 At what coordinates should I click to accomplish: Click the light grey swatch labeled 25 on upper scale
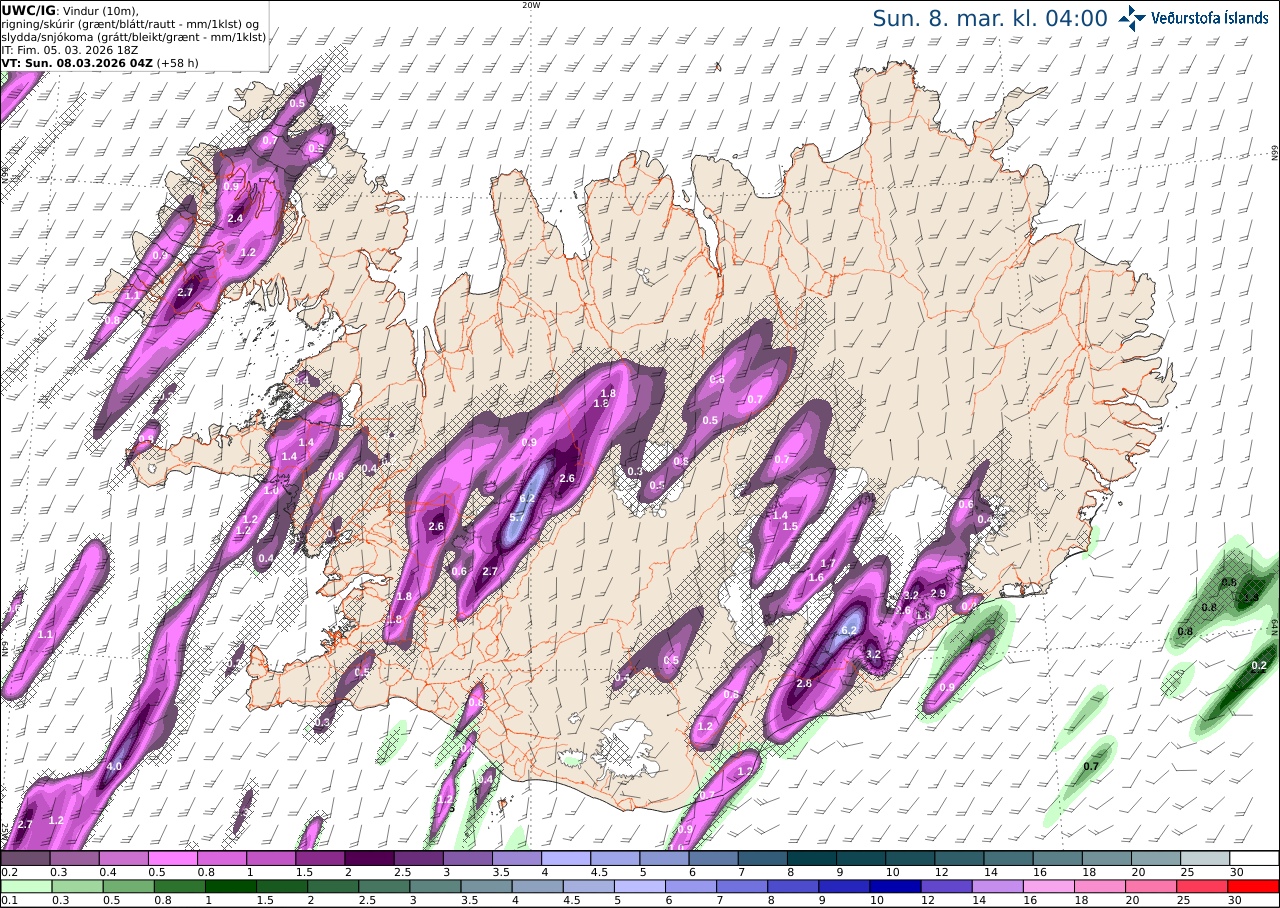click(x=1206, y=858)
